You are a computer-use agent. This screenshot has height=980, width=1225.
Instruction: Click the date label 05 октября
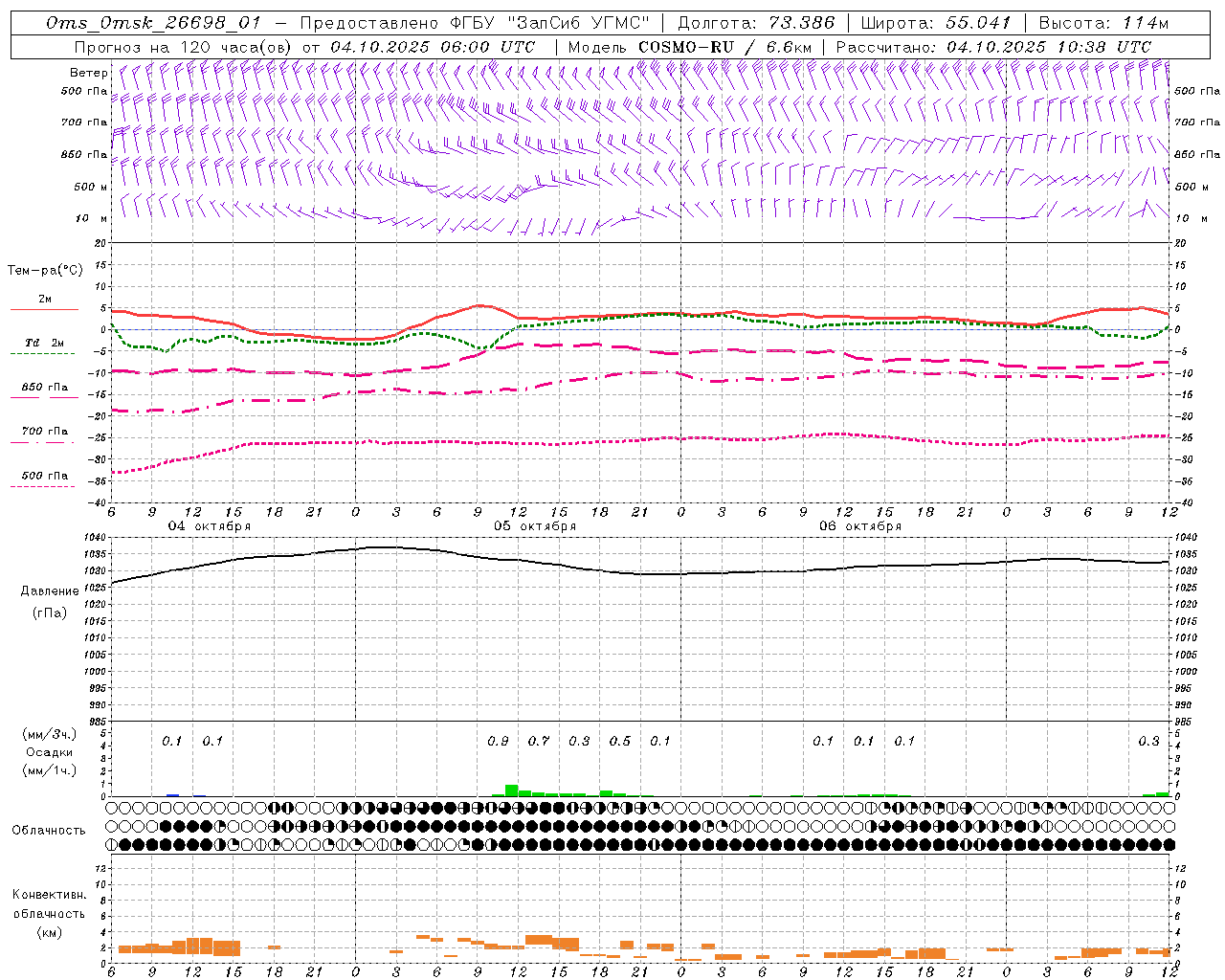click(535, 526)
